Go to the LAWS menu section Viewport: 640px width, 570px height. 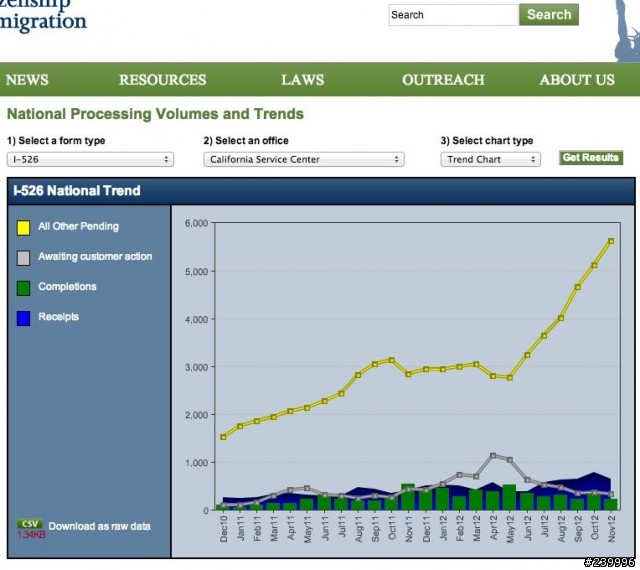[x=302, y=80]
